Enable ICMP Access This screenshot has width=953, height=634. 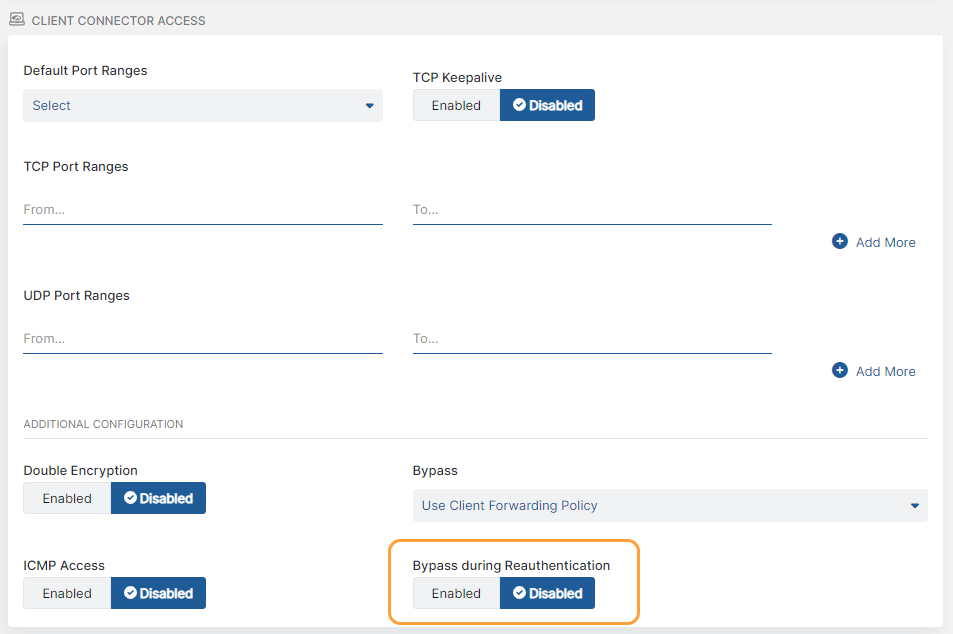tap(67, 593)
